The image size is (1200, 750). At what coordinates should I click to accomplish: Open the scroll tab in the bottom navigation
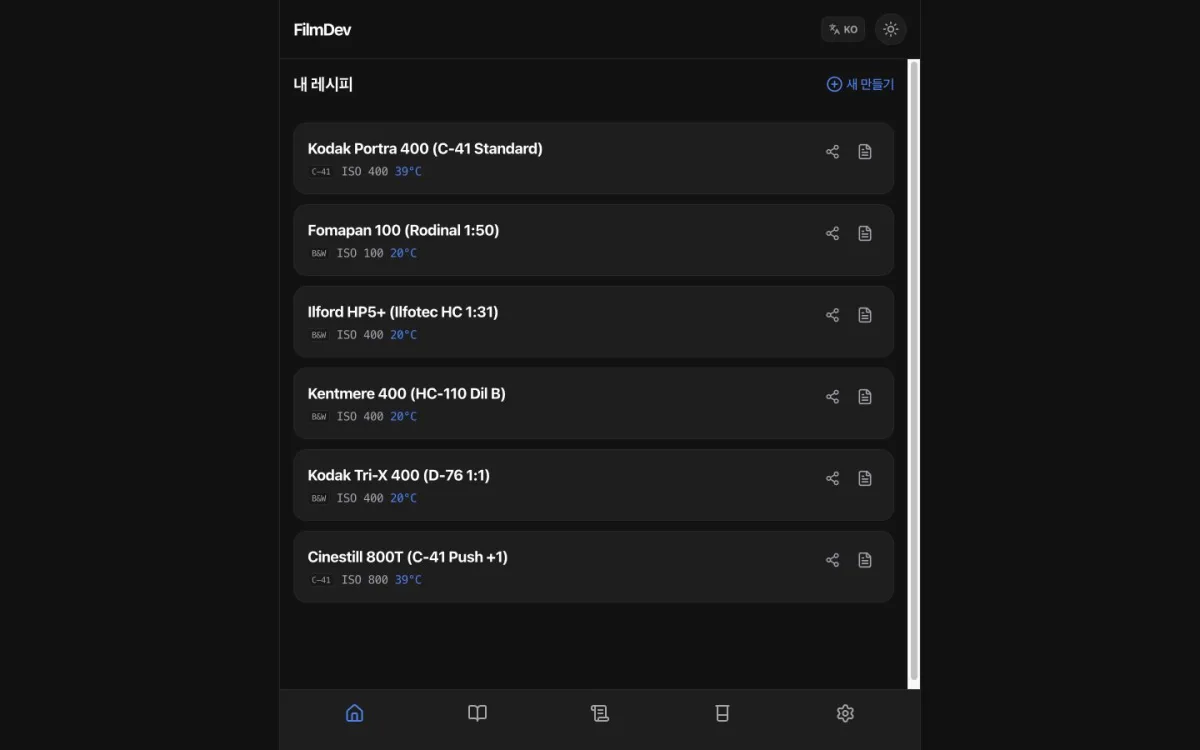(x=600, y=713)
